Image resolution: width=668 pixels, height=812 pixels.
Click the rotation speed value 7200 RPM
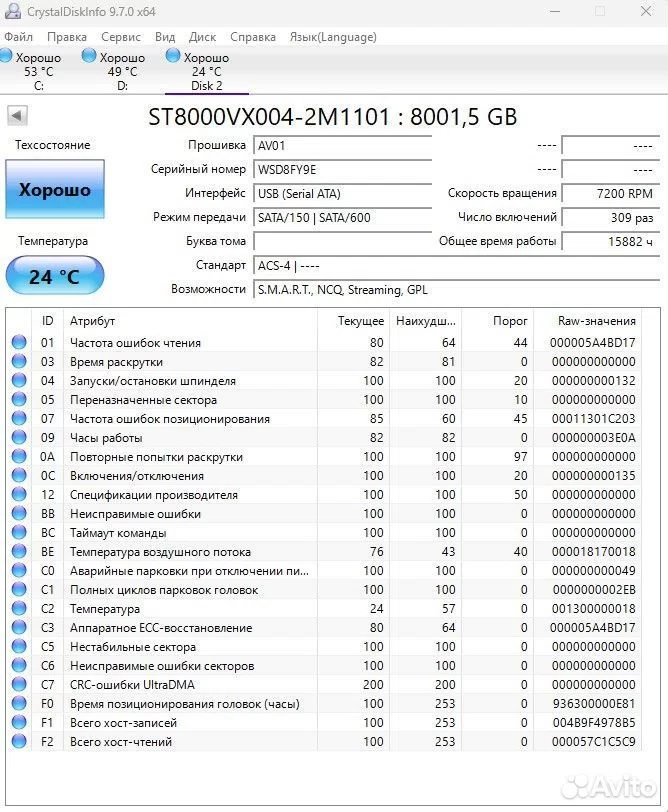coord(611,194)
